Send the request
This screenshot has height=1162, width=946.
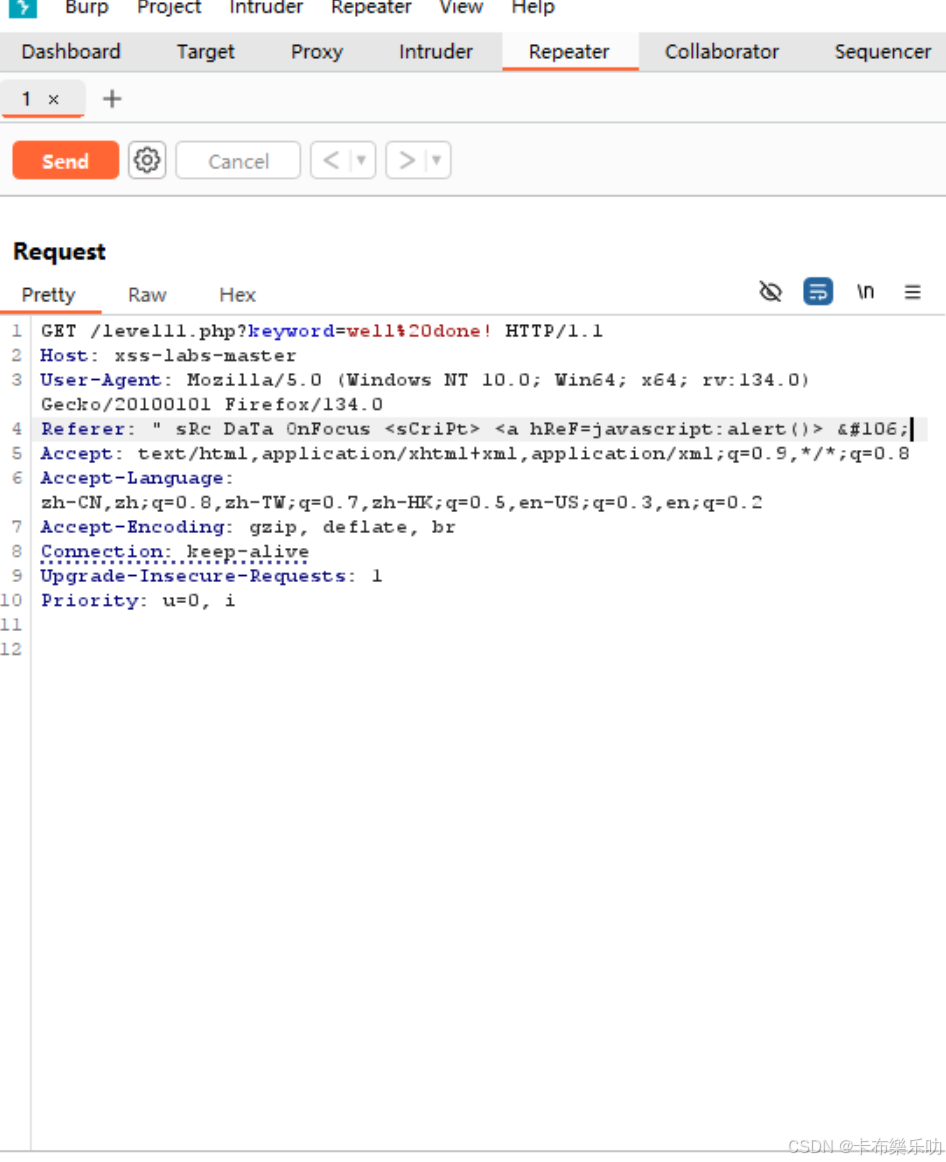tap(65, 160)
